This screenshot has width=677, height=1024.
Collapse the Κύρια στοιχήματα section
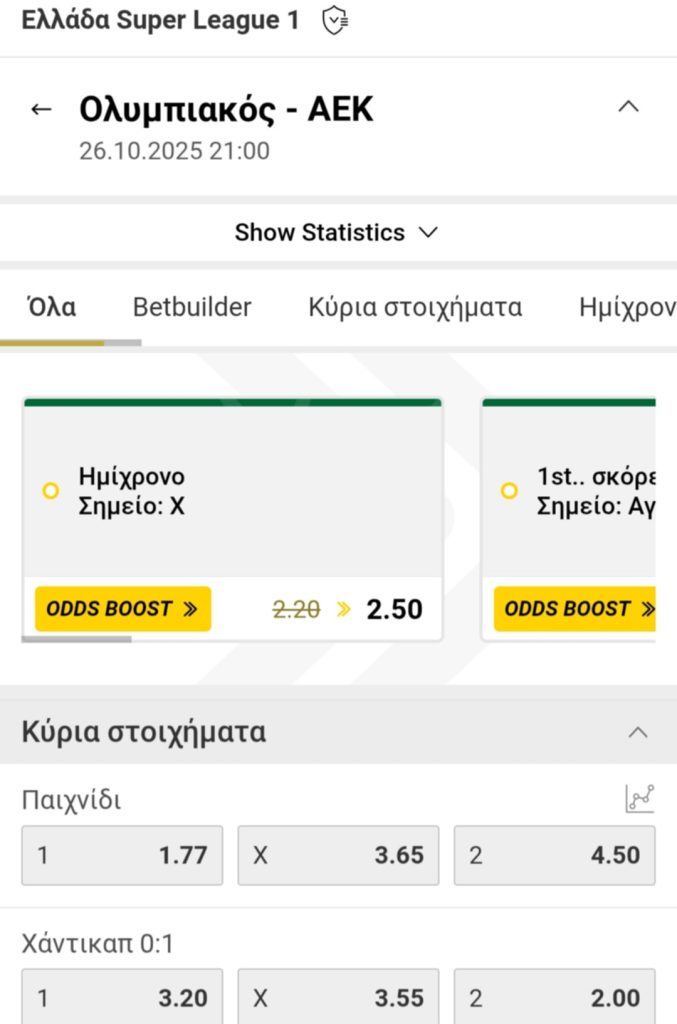pos(638,732)
